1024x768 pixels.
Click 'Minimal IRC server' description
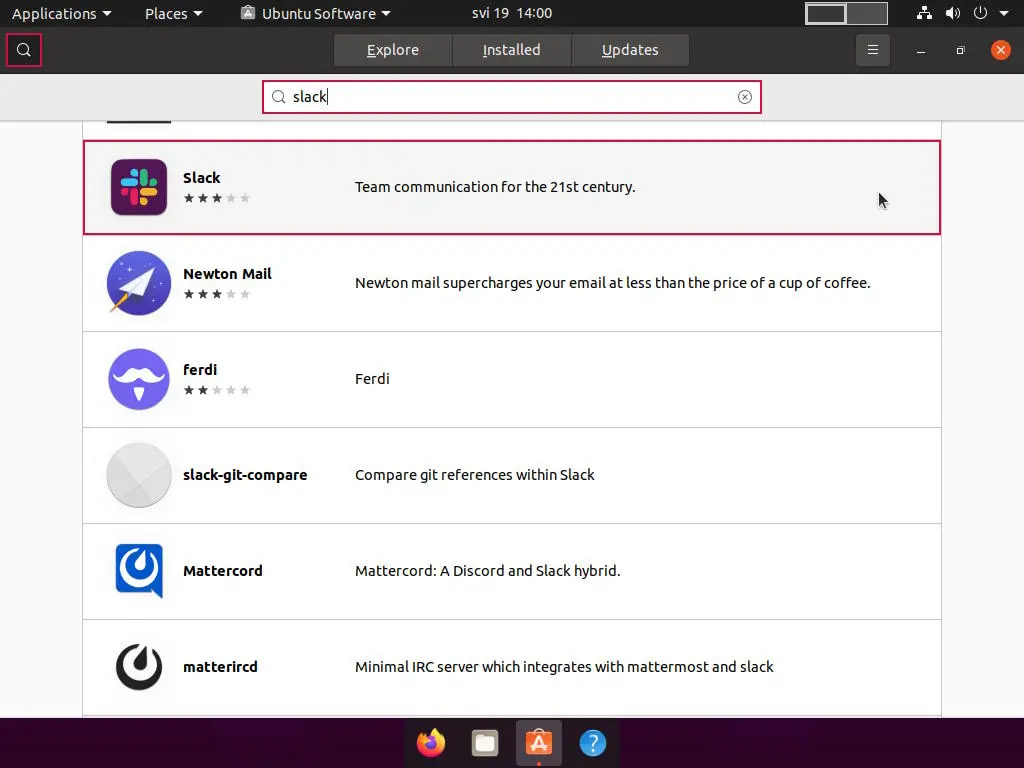pyautogui.click(x=564, y=667)
